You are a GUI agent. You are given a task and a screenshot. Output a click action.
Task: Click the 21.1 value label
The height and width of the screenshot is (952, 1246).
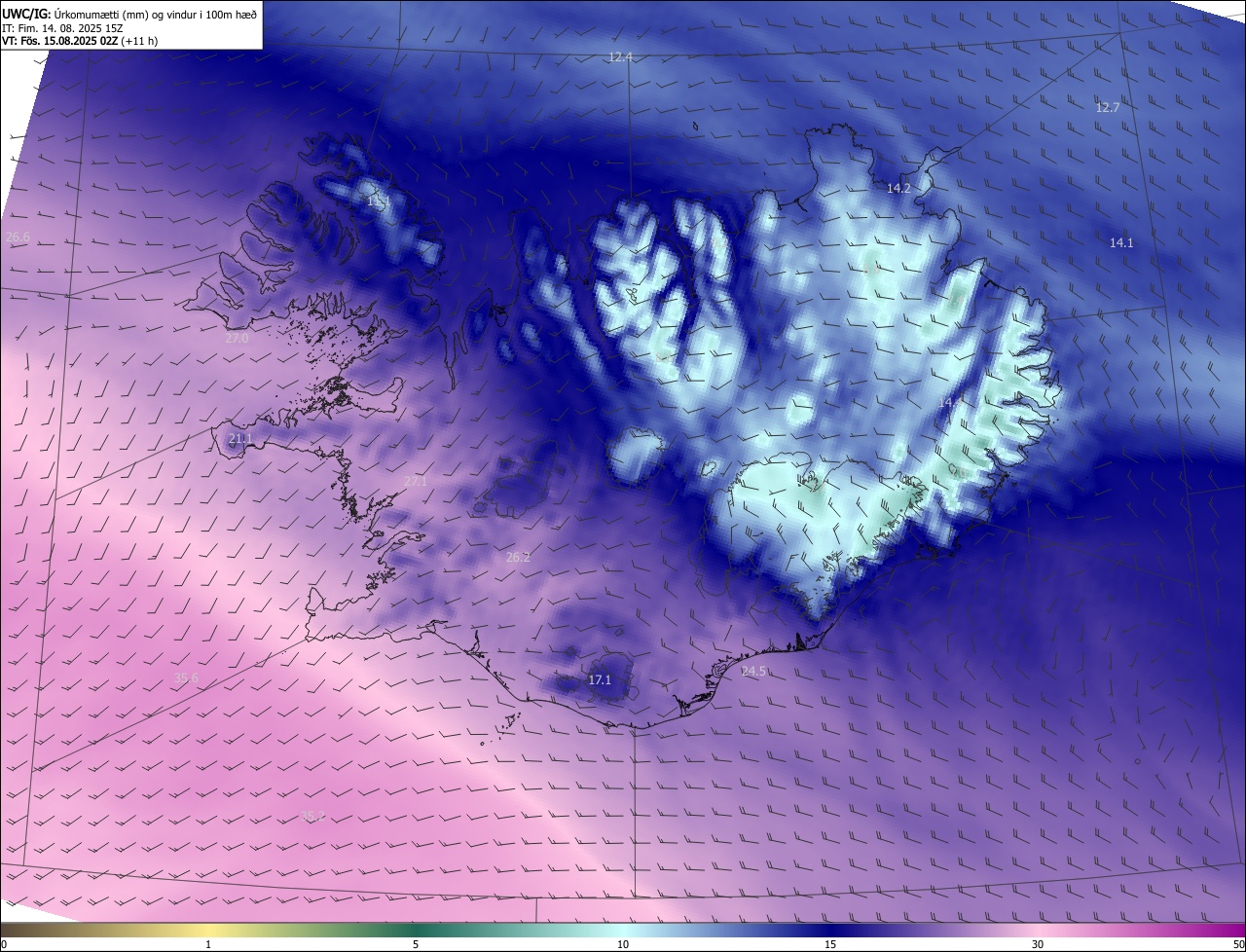coord(240,439)
